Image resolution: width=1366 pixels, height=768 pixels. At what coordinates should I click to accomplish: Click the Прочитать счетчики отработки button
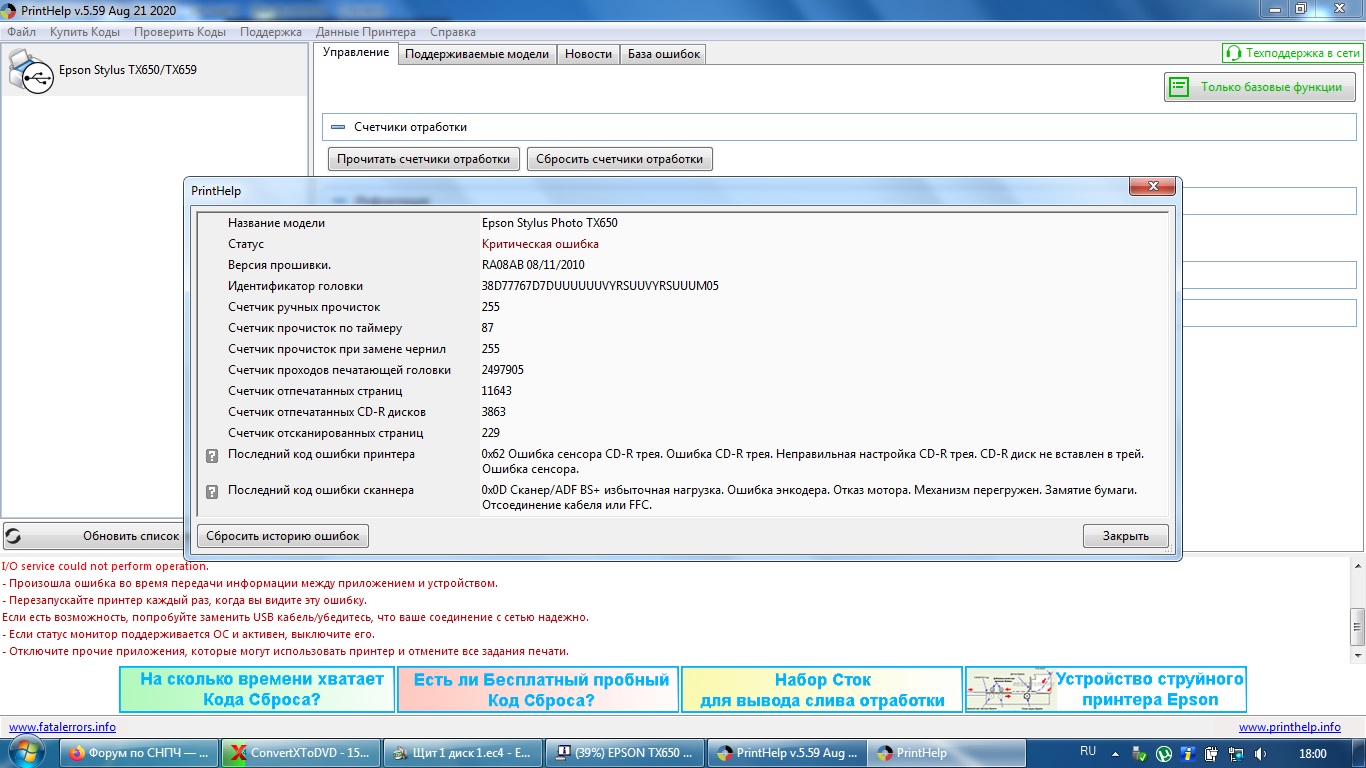point(424,159)
